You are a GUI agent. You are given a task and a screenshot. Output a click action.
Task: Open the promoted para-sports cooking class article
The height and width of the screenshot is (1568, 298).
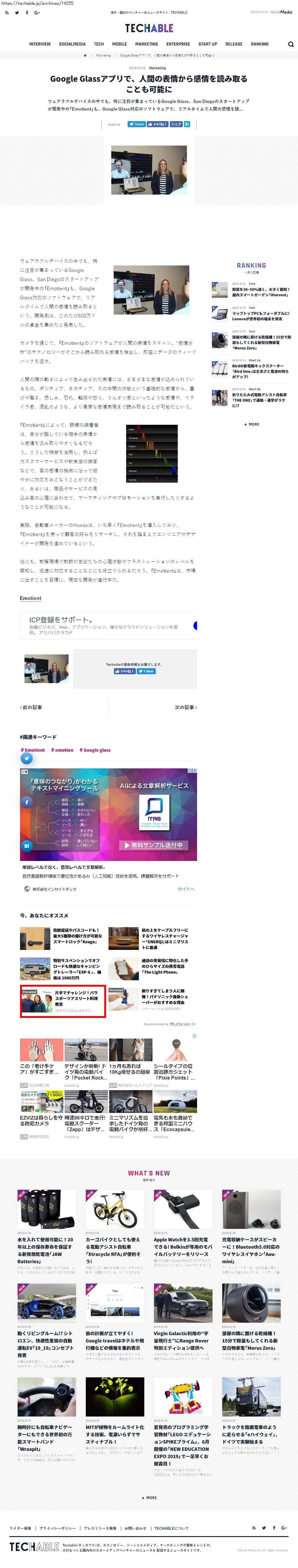pos(63,1001)
